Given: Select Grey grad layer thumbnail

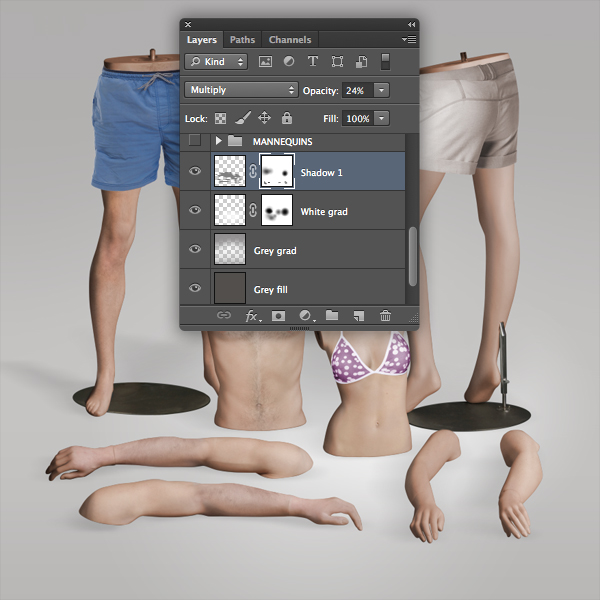Looking at the screenshot, I should coord(230,249).
